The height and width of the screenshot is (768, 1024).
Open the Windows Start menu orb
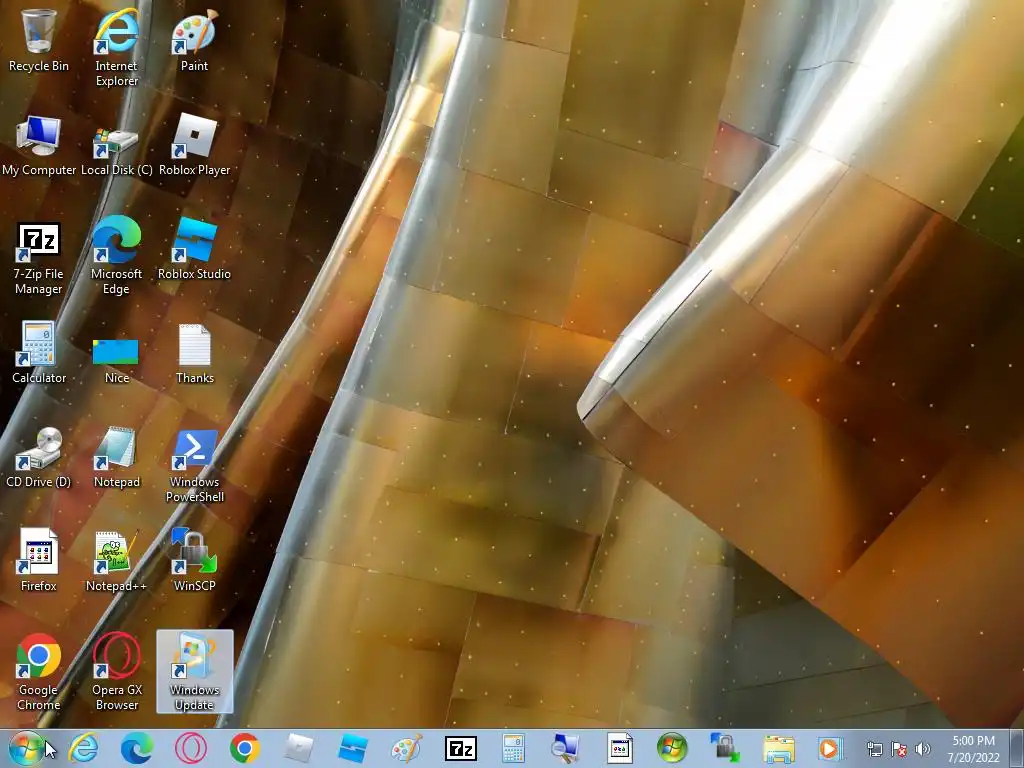[x=26, y=748]
